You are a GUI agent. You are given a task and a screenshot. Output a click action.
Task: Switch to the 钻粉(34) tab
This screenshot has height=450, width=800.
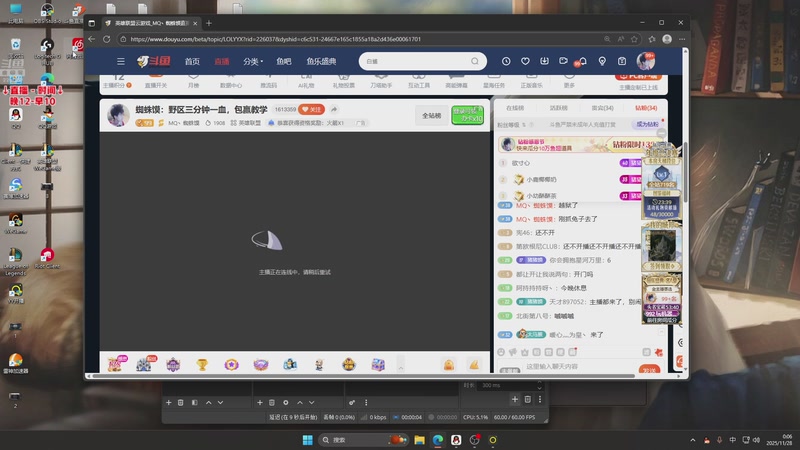coord(645,108)
